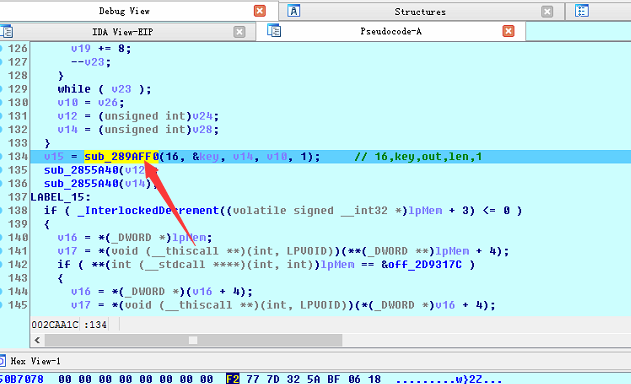Click 'v19 += 8;' on line 126
Image resolution: width=631 pixels, height=384 pixels.
click(x=101, y=48)
